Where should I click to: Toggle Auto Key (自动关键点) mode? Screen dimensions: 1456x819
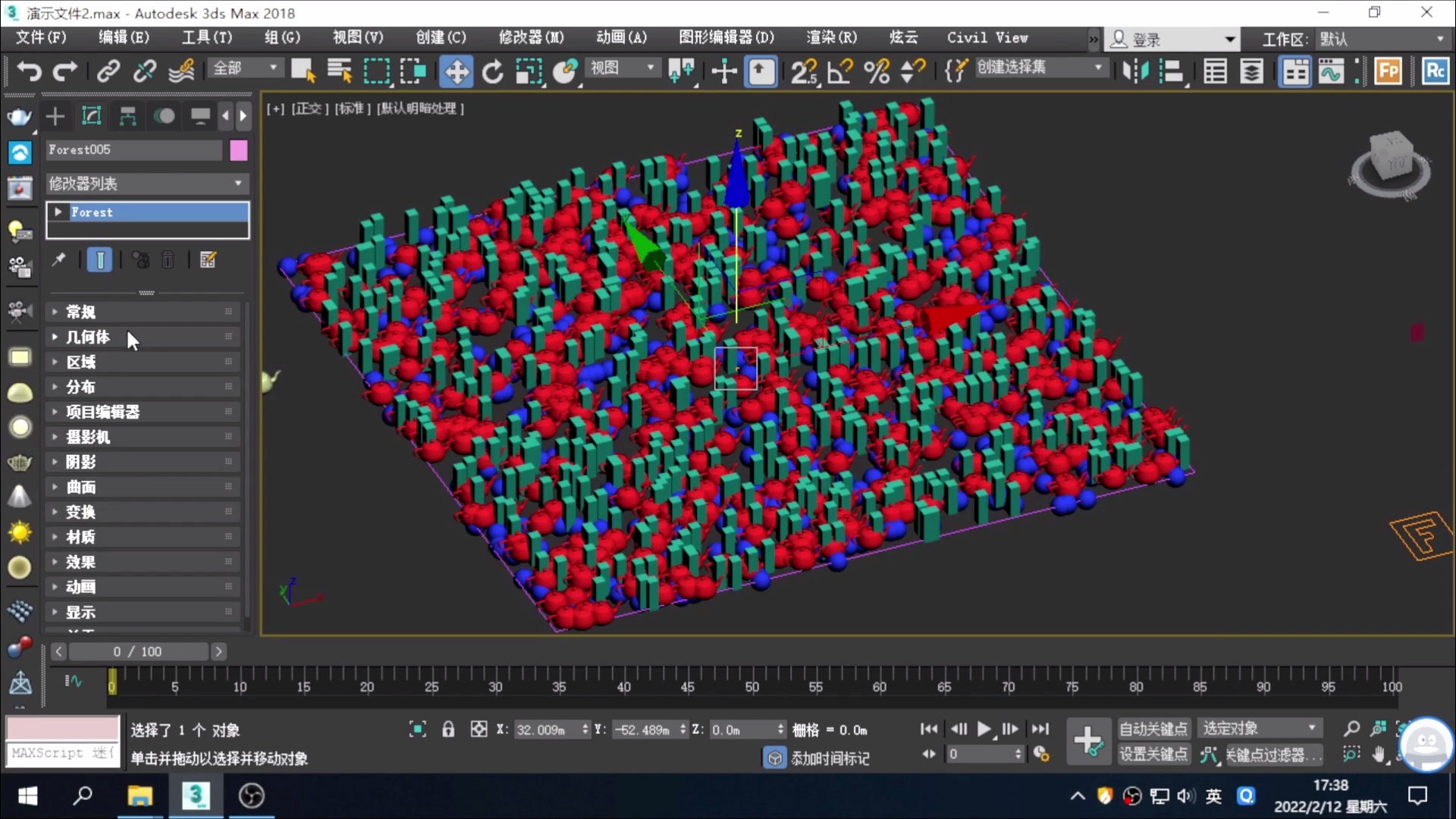tap(1153, 729)
